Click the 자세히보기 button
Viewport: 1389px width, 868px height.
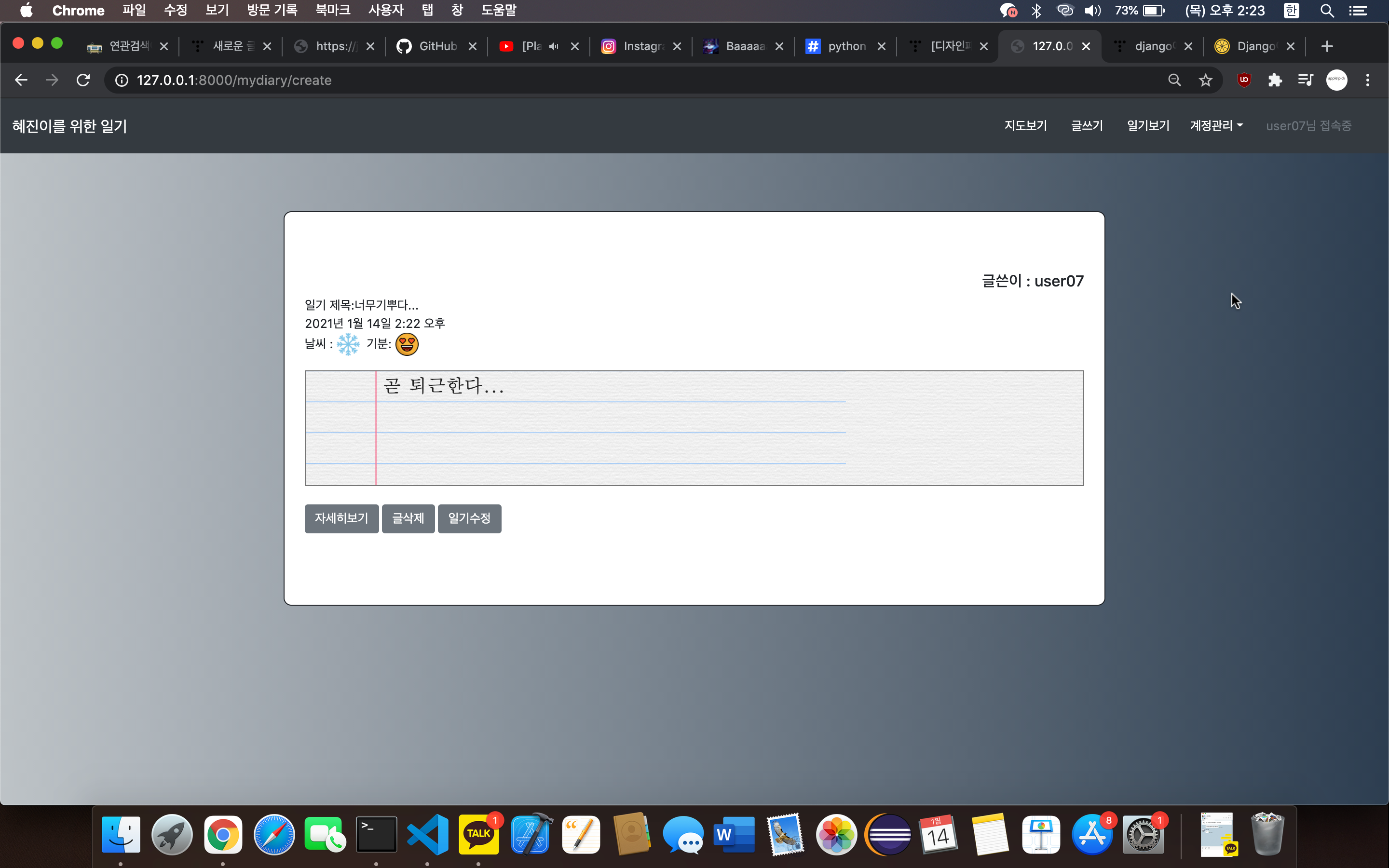pyautogui.click(x=341, y=518)
